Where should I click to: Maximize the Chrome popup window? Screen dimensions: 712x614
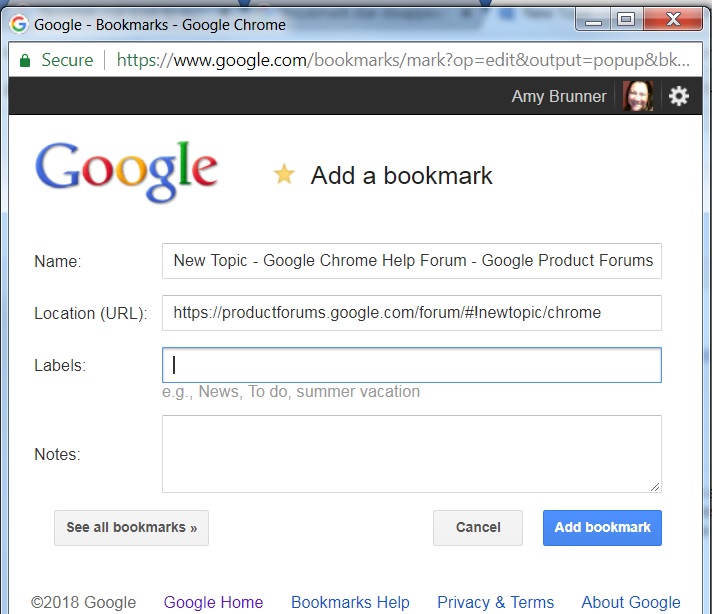pos(626,20)
